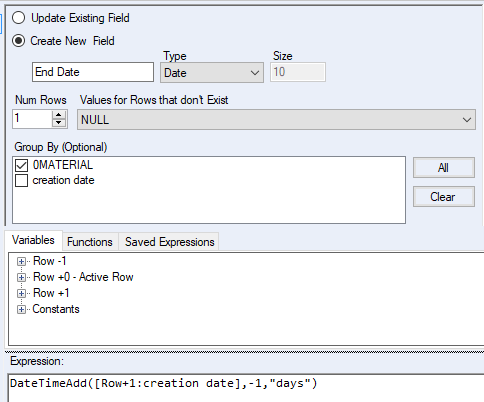
Task: Click into the Expression editor text box
Action: (246, 388)
